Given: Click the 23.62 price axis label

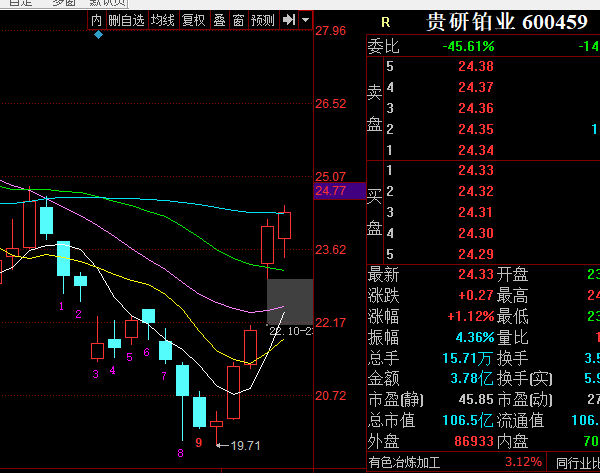Looking at the screenshot, I should 331,250.
